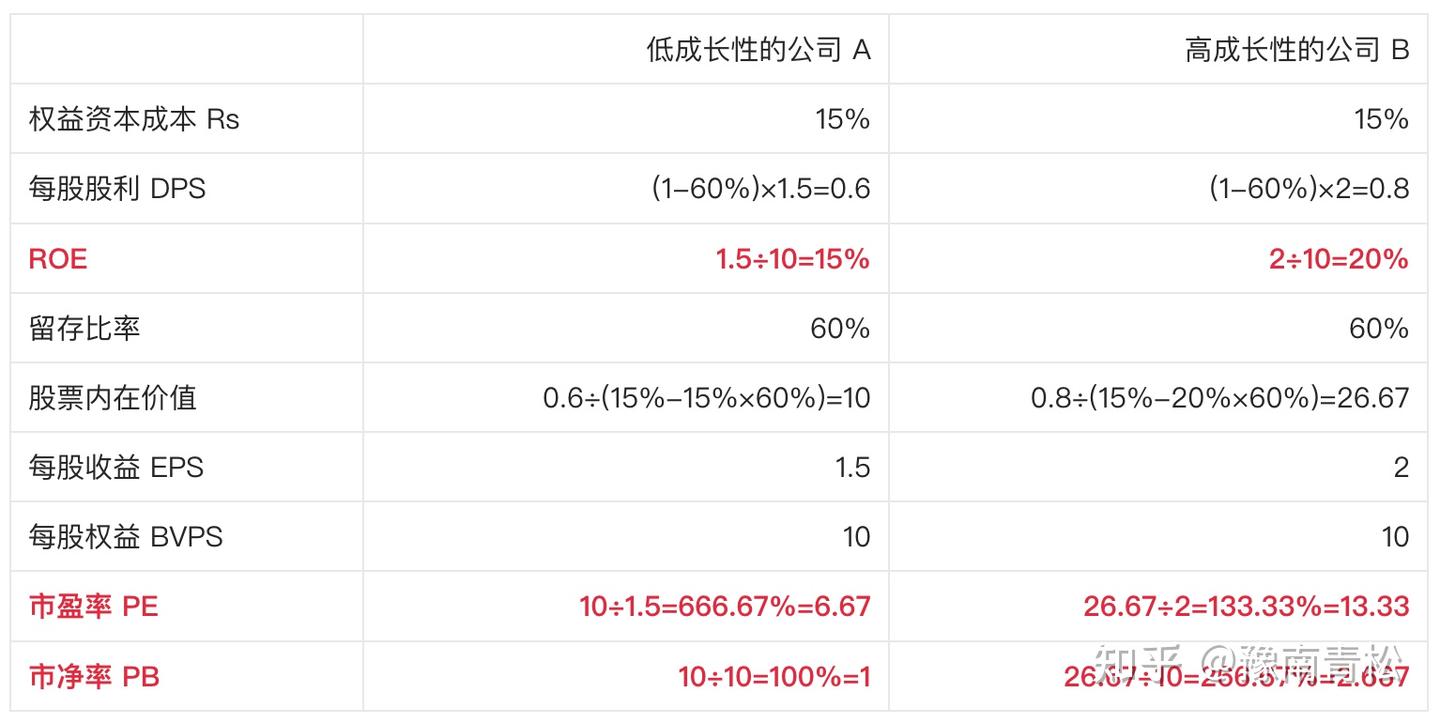Select company B's PE formula 26.67÷2=133.33%=13.33

coord(1245,606)
